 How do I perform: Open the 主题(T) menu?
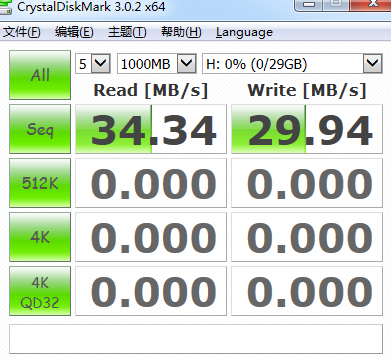click(127, 32)
